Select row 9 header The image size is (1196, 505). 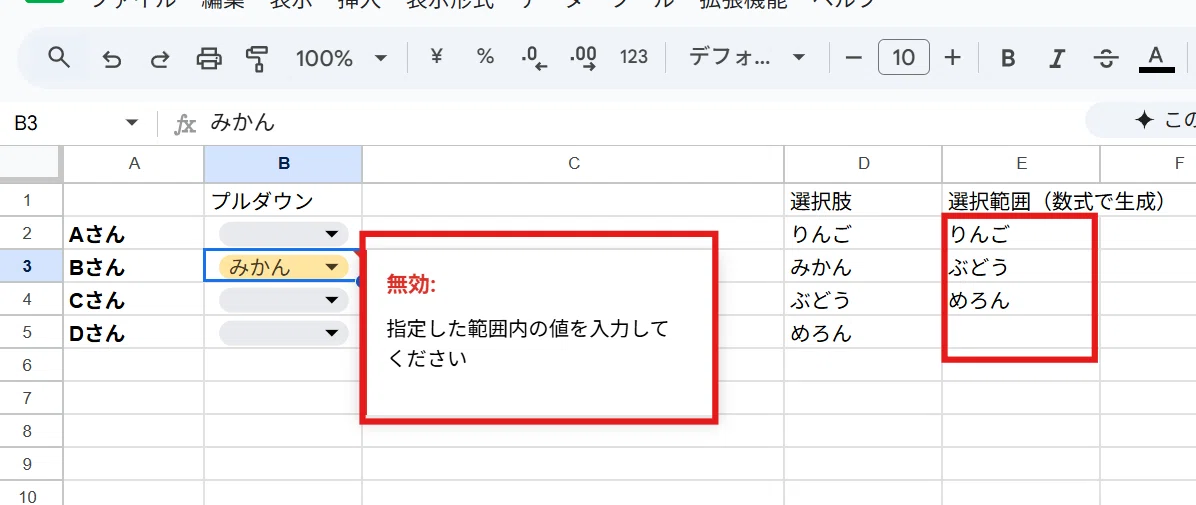point(31,465)
